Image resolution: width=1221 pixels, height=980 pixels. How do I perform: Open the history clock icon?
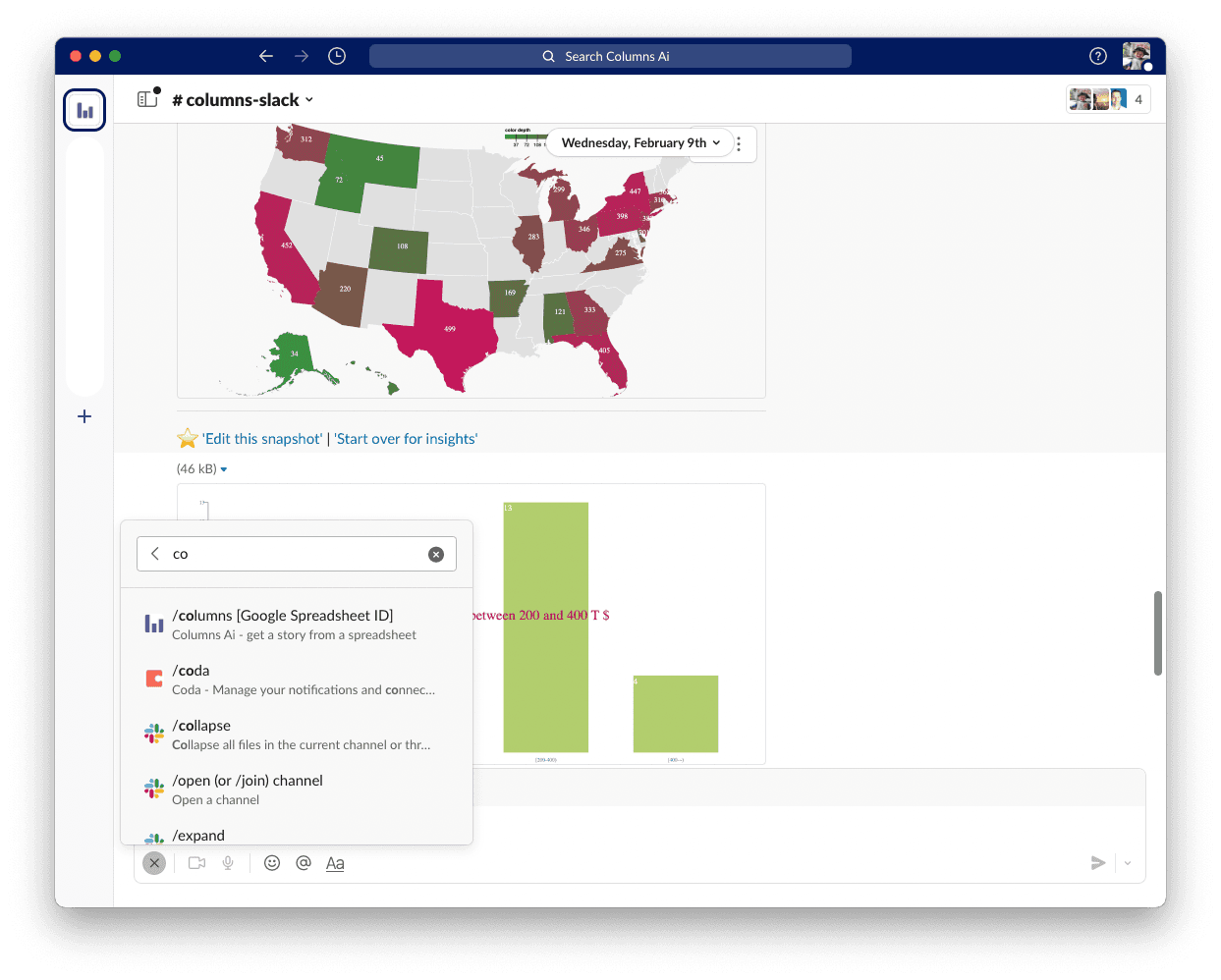tap(337, 56)
